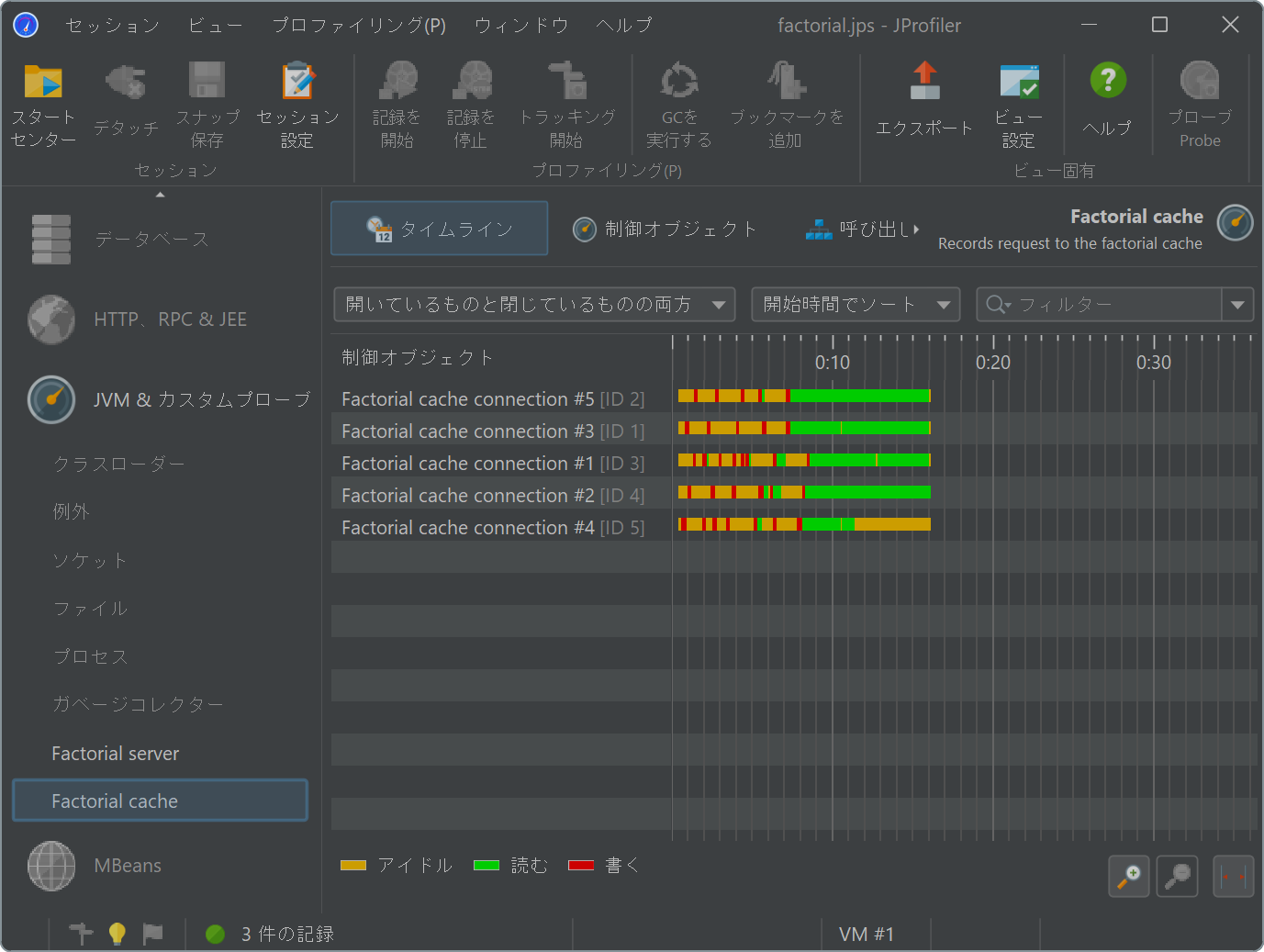The height and width of the screenshot is (952, 1264).
Task: Select ソケット probe in the sidebar
Action: 90,560
